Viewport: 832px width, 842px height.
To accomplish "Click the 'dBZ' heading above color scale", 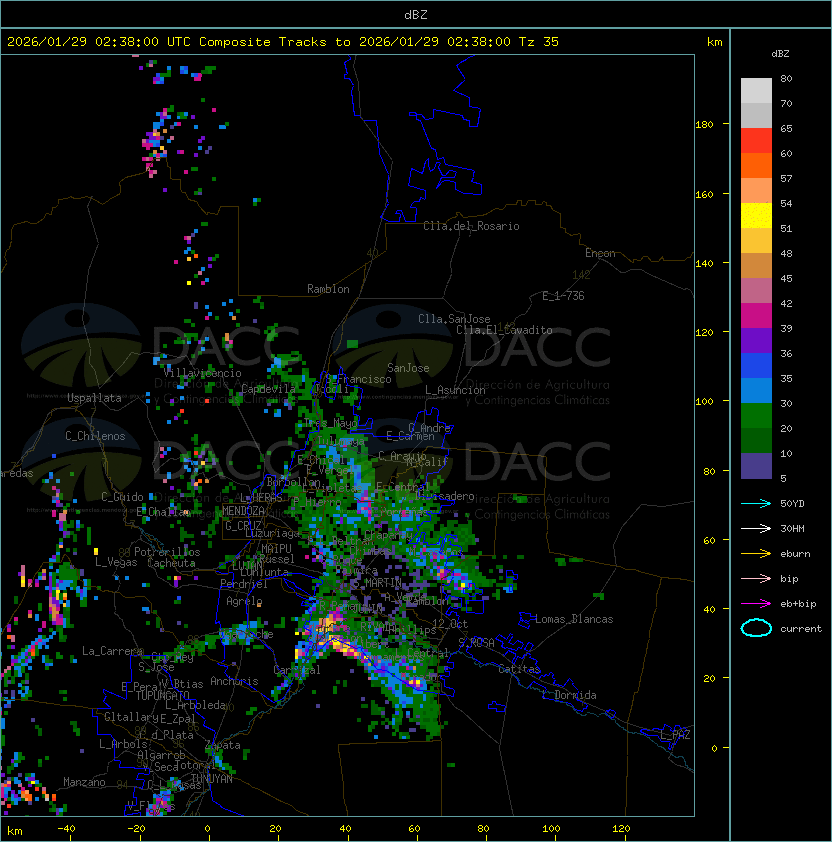I will 780,54.
